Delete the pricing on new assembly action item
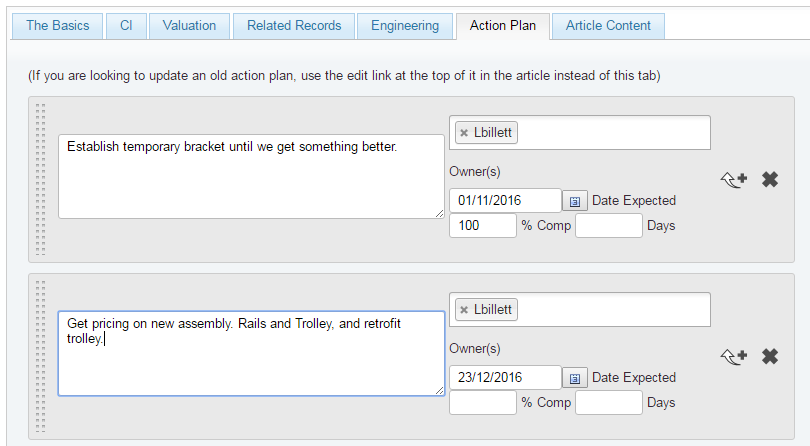 click(770, 356)
